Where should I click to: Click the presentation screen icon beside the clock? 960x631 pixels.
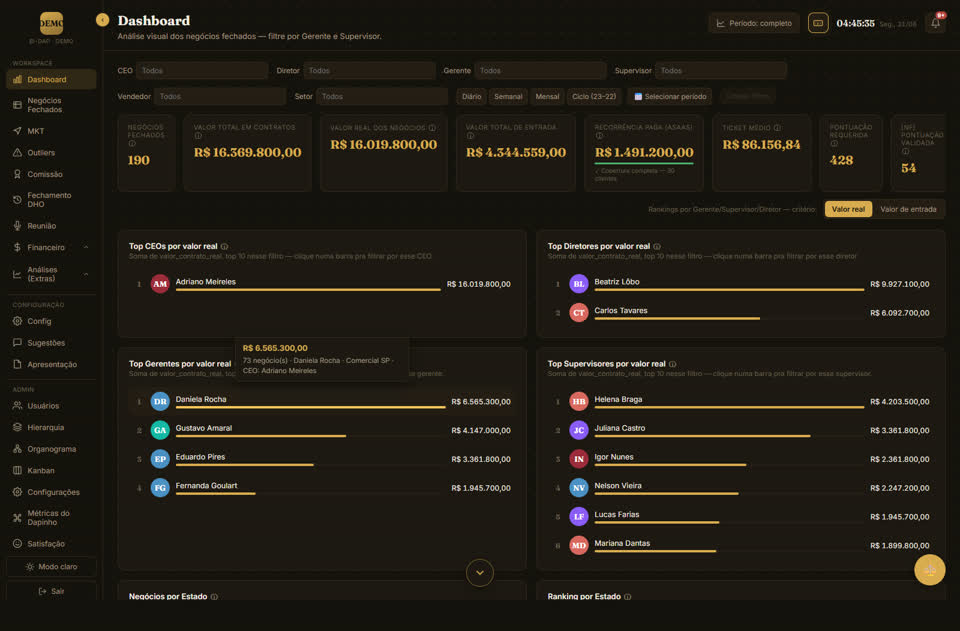(818, 23)
